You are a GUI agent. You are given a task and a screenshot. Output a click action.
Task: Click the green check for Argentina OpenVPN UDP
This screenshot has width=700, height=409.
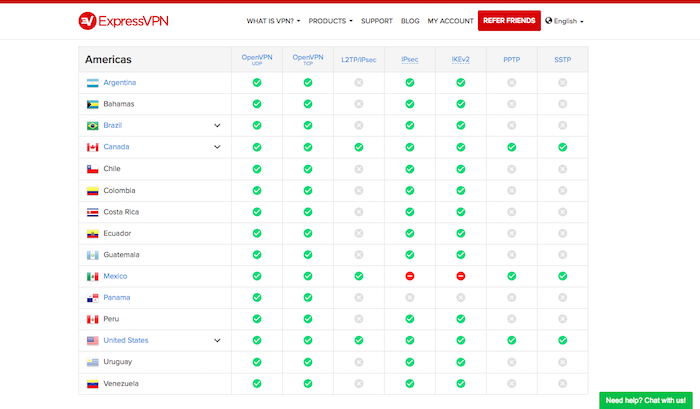pyautogui.click(x=257, y=83)
